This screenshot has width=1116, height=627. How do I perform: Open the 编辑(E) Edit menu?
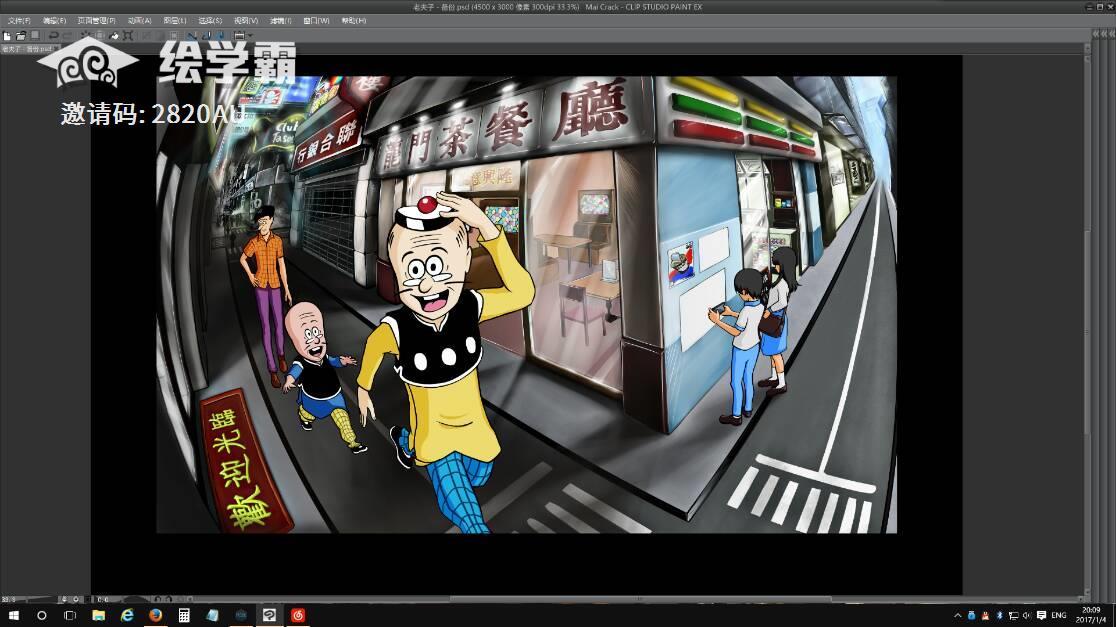(x=54, y=21)
